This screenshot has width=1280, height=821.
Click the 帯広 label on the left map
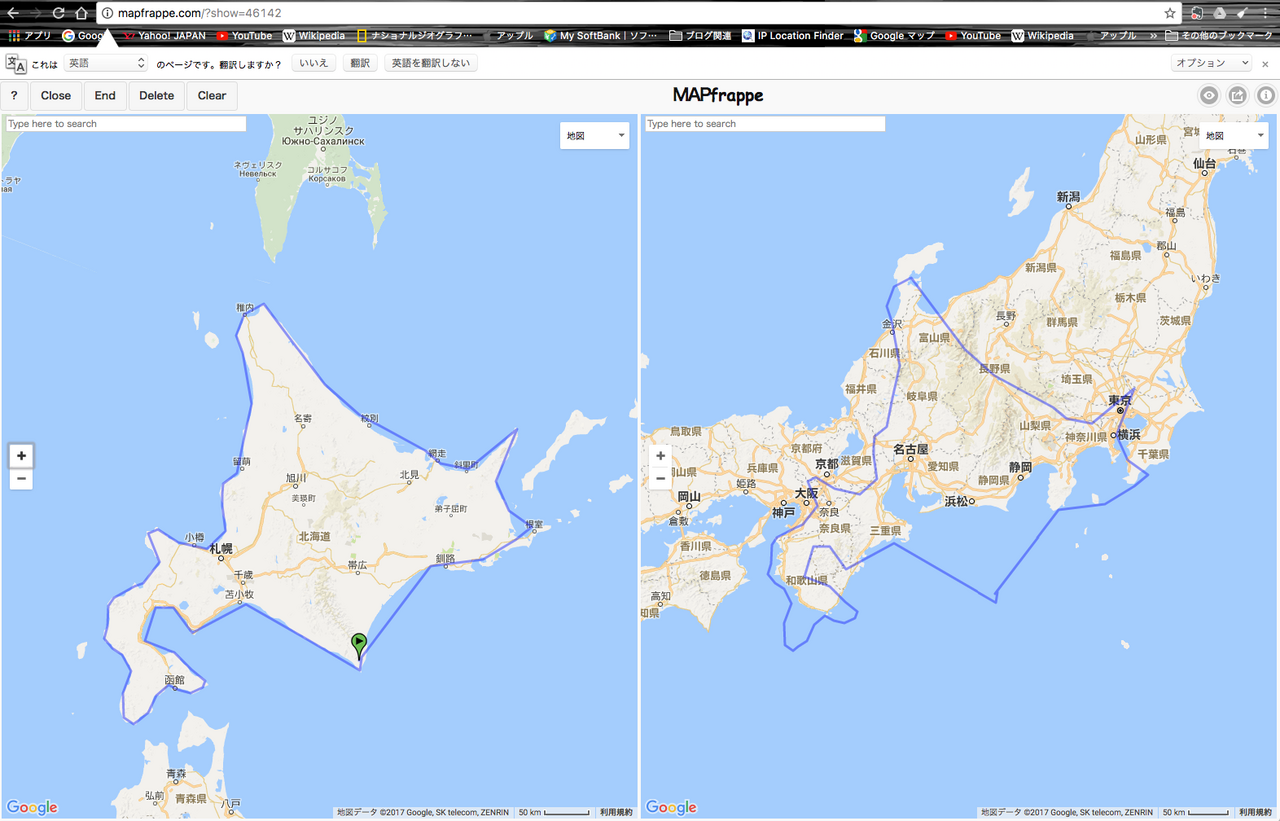(356, 566)
